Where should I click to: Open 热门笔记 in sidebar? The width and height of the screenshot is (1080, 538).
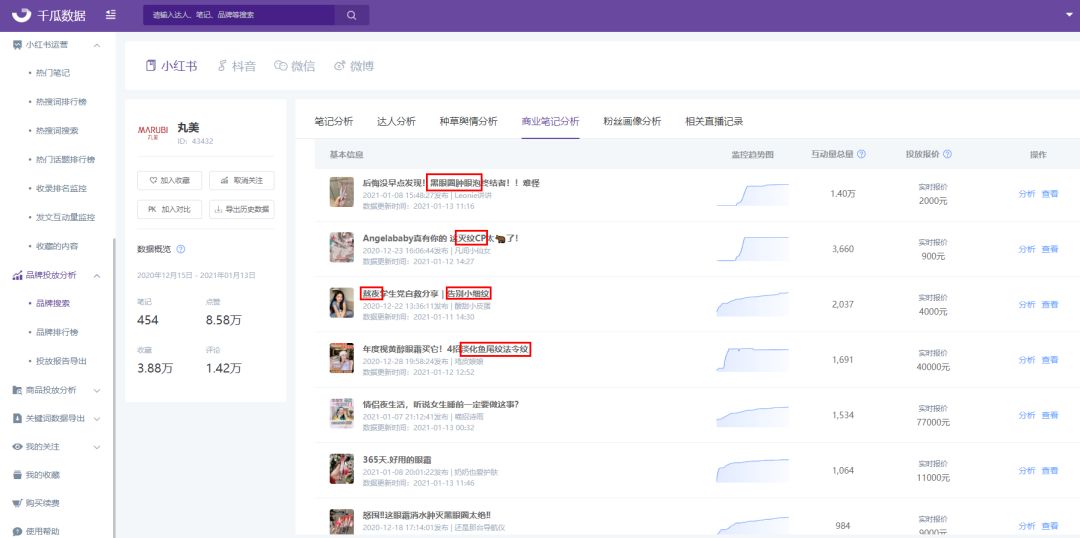(x=53, y=72)
